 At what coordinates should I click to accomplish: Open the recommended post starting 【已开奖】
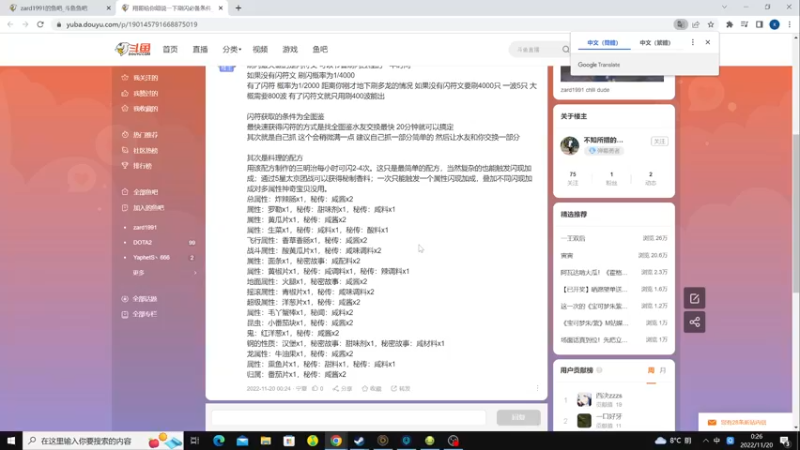pos(614,289)
